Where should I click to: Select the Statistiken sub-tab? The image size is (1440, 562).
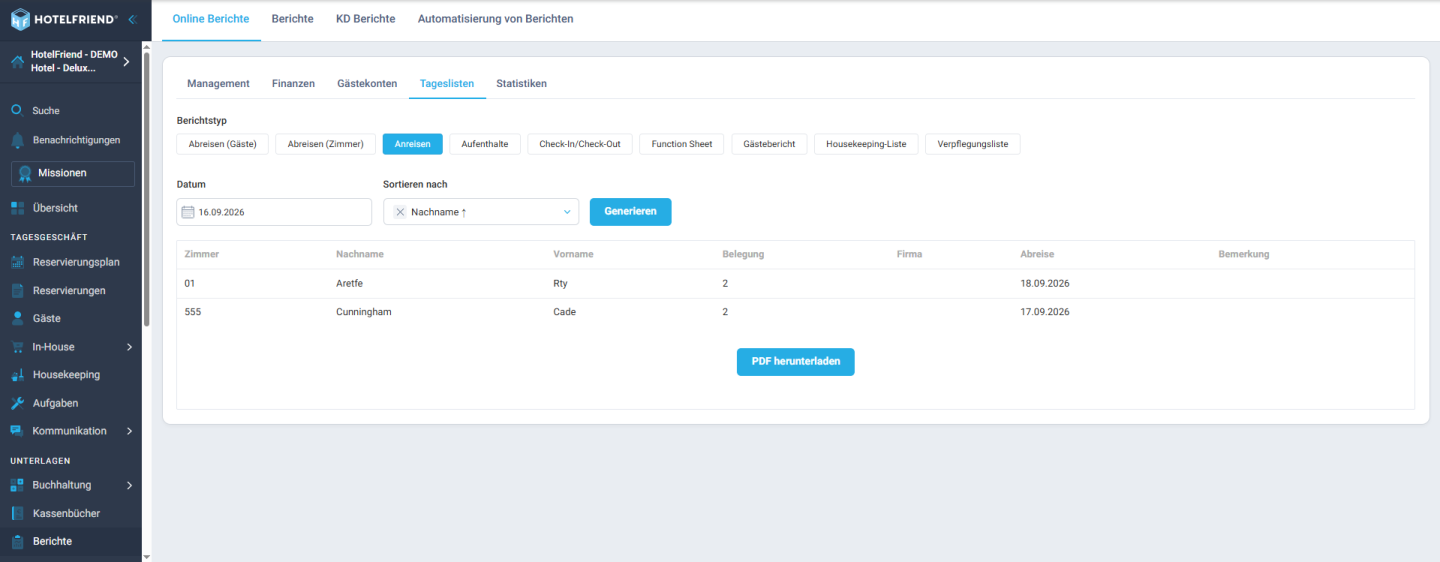[x=521, y=83]
